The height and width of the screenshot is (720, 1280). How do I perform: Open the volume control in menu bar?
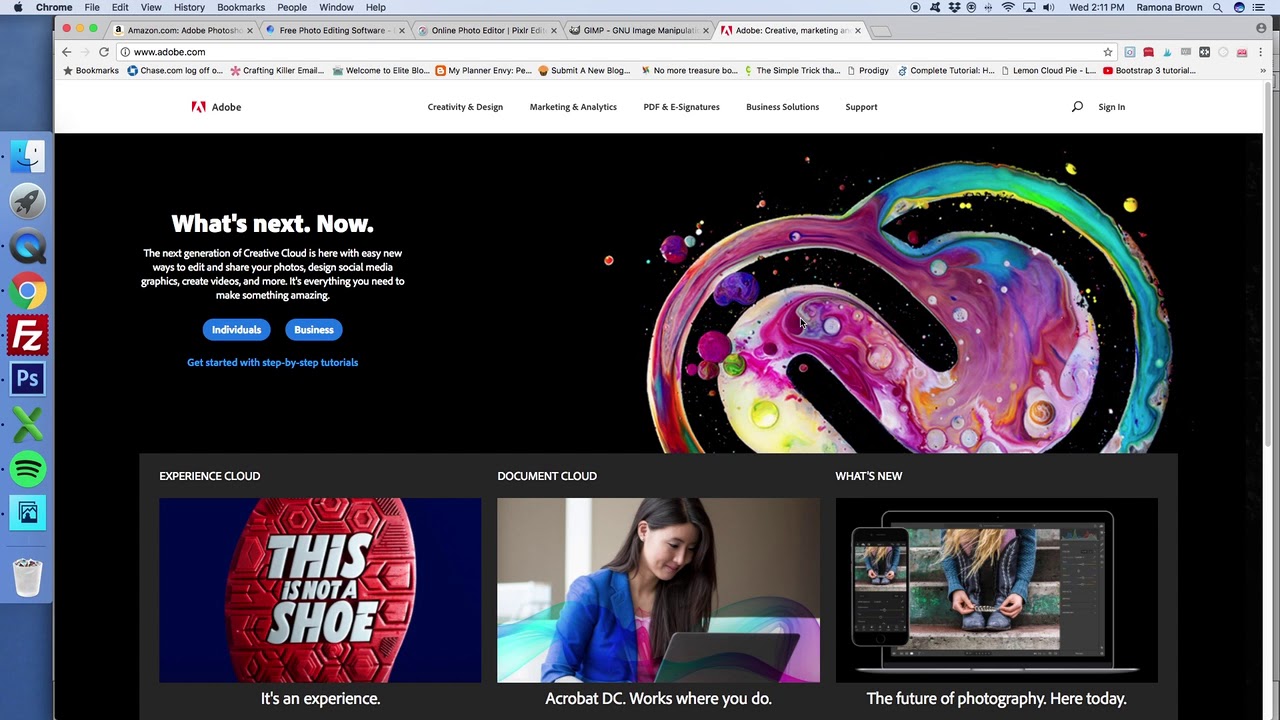tap(1048, 7)
